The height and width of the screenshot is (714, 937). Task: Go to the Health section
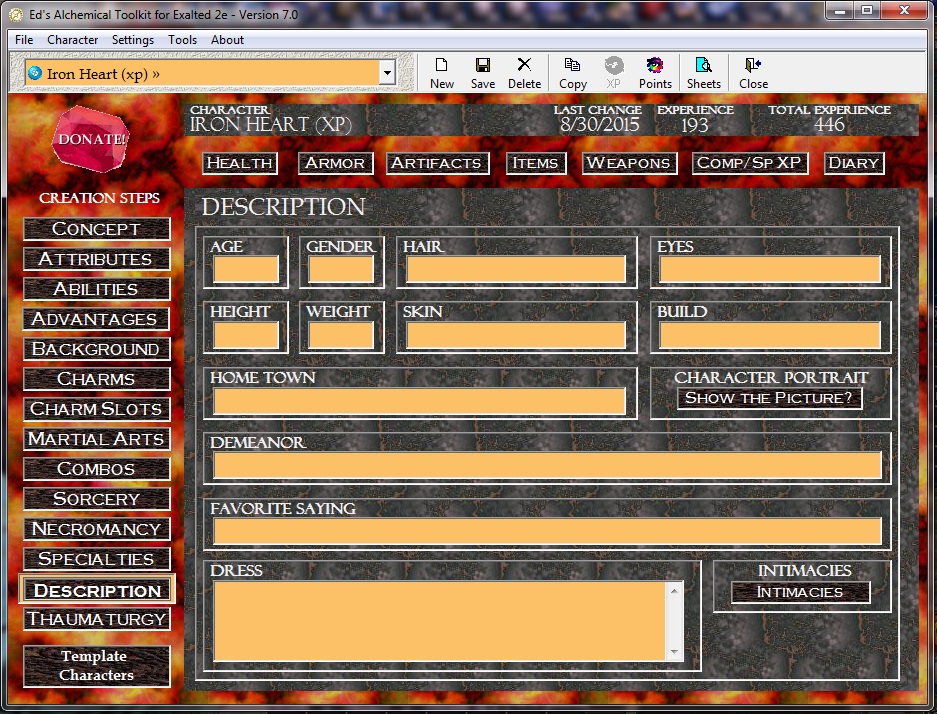point(240,163)
